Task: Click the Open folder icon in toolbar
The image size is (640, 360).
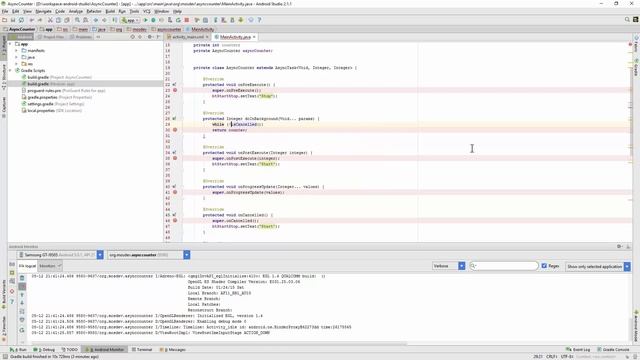Action: pos(4,20)
